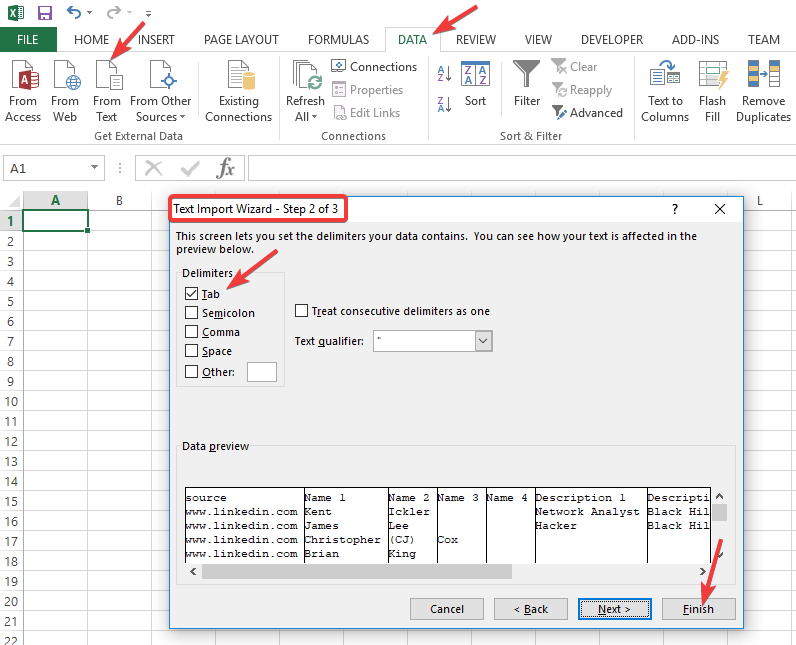The height and width of the screenshot is (645, 796).
Task: Open the PAGE LAYOUT tab
Action: click(x=241, y=40)
